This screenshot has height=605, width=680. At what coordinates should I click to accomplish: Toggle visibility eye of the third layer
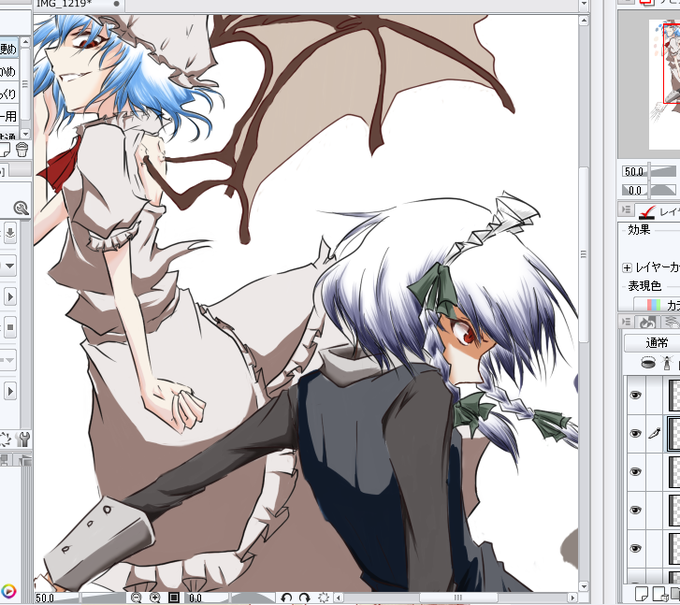click(x=635, y=471)
